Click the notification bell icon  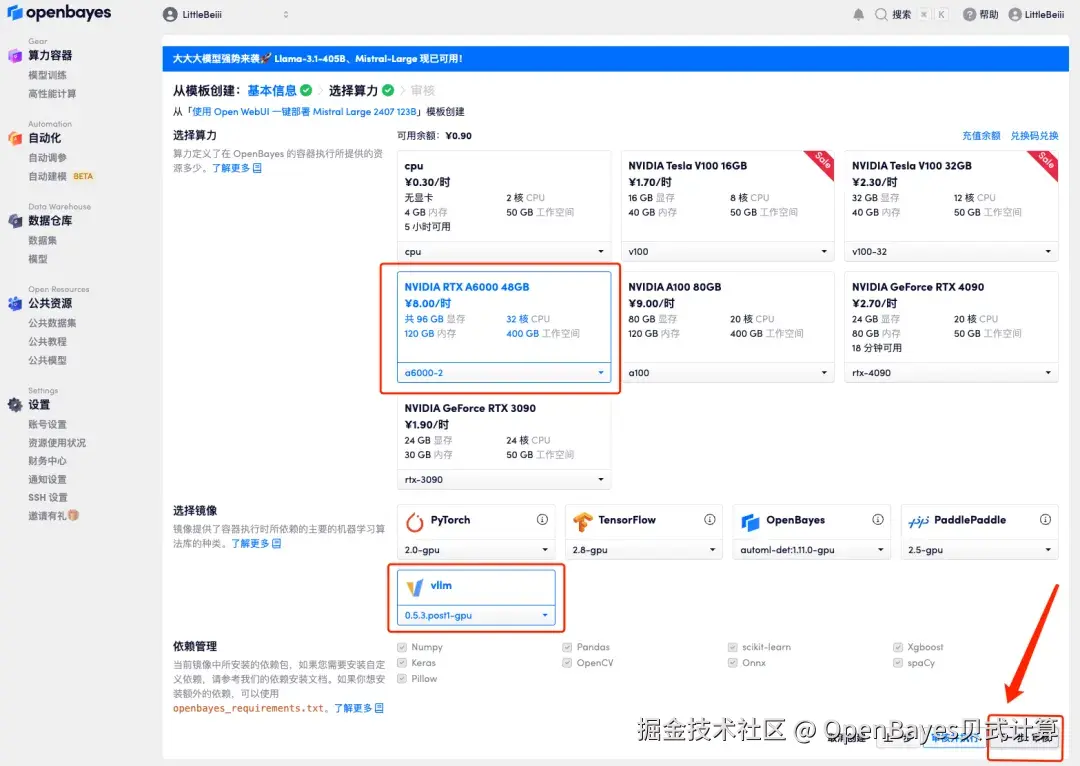860,14
